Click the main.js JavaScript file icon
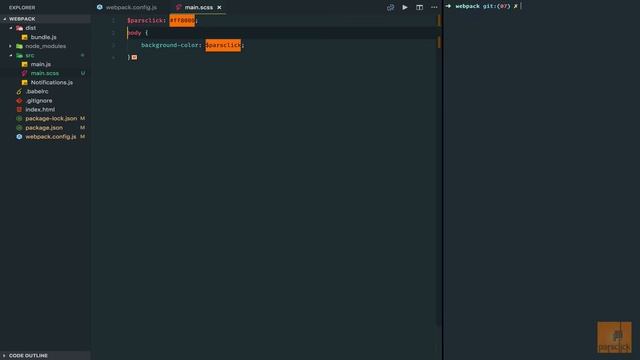Image resolution: width=640 pixels, height=360 pixels. click(x=24, y=64)
